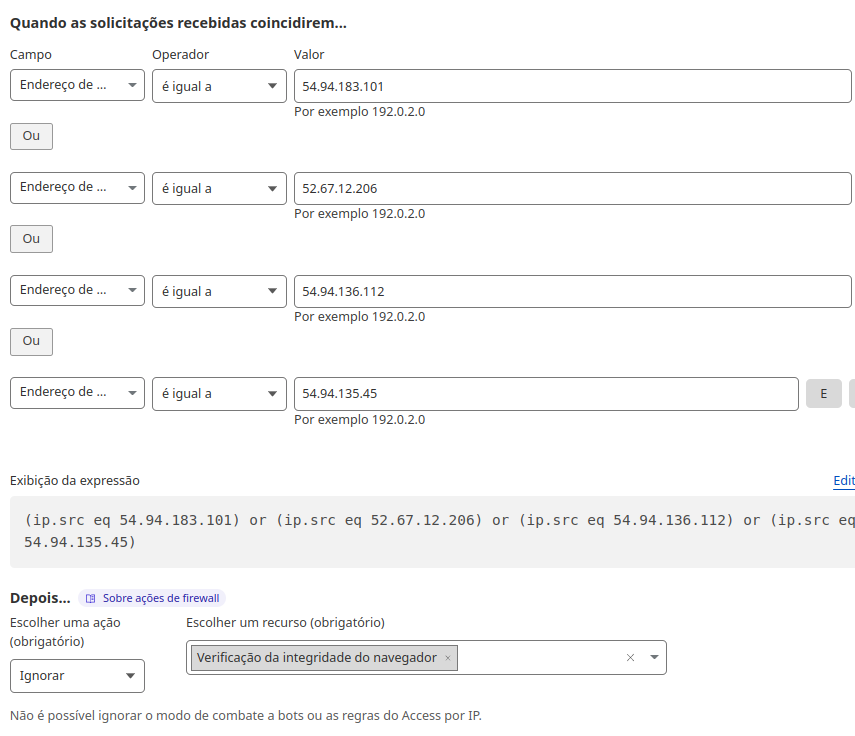The width and height of the screenshot is (855, 736).
Task: Click hint text under the 54.94.183.101 field
Action: click(360, 112)
